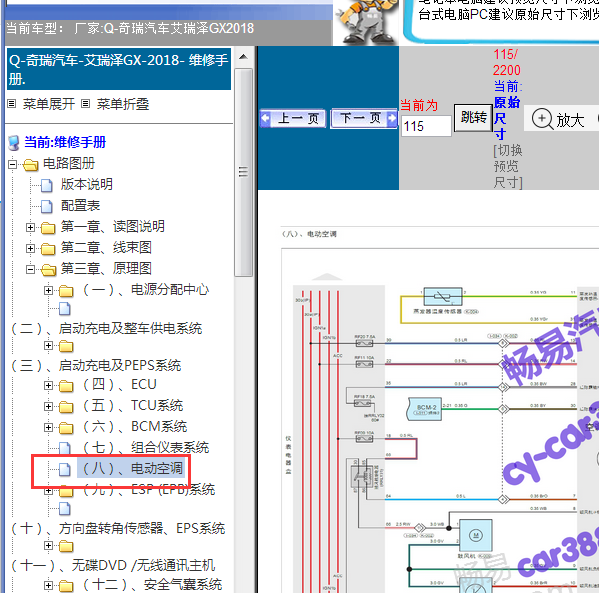
Task: Select 第一章、读图说明 chapter
Action: point(113,226)
